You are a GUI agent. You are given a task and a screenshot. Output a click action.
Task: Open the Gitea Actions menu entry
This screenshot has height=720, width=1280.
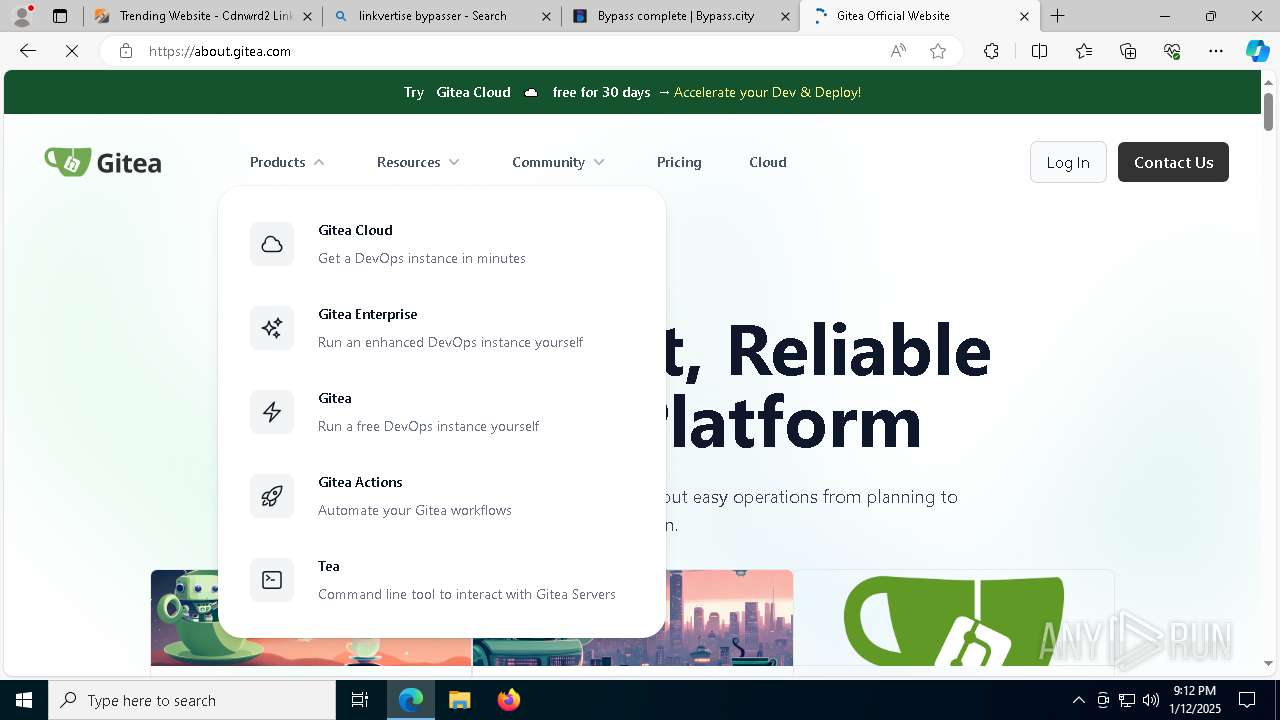pyautogui.click(x=441, y=496)
